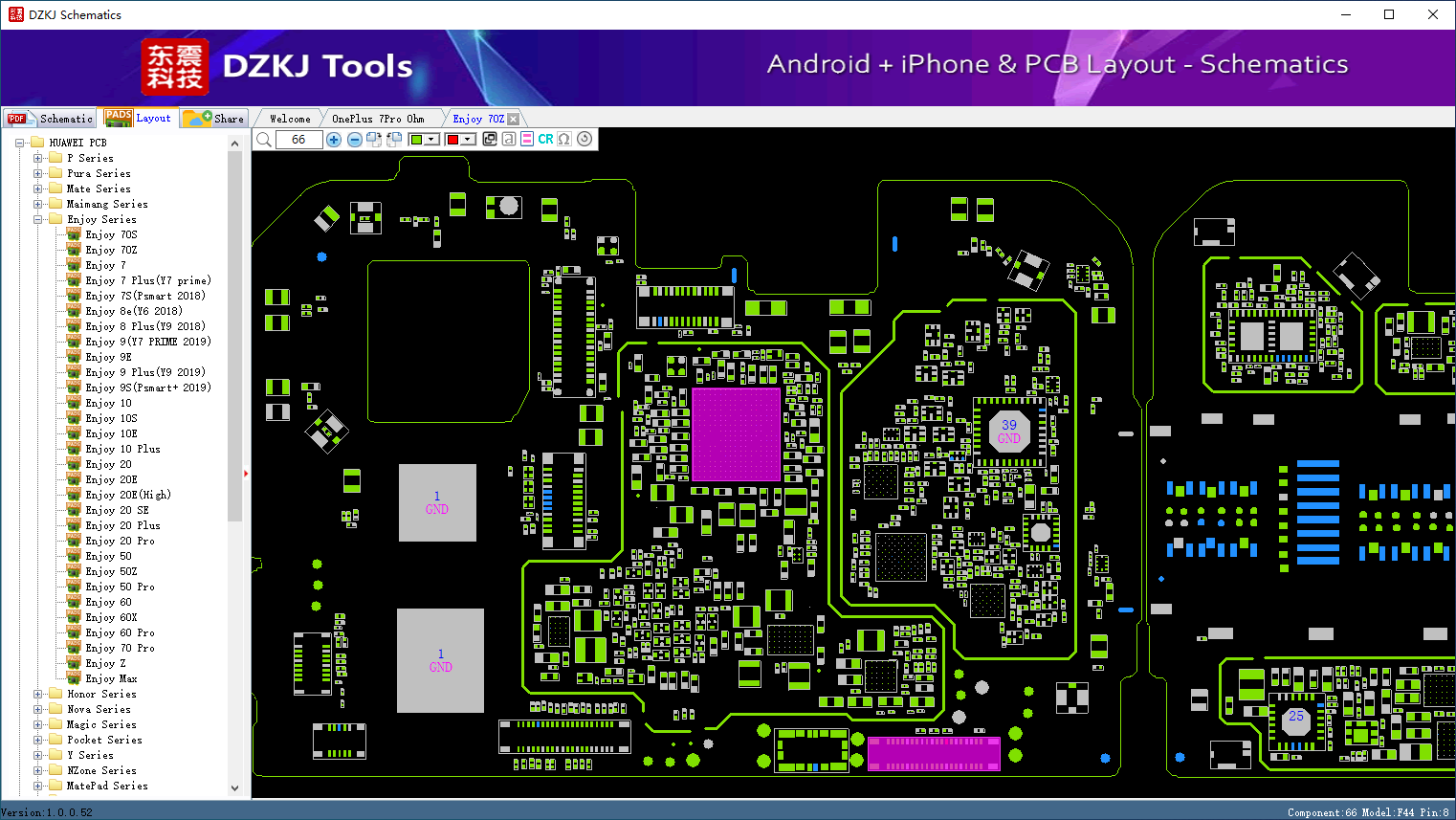Viewport: 1456px width, 820px height.
Task: Click the overlapping windows toolbar icon
Action: pyautogui.click(x=490, y=140)
